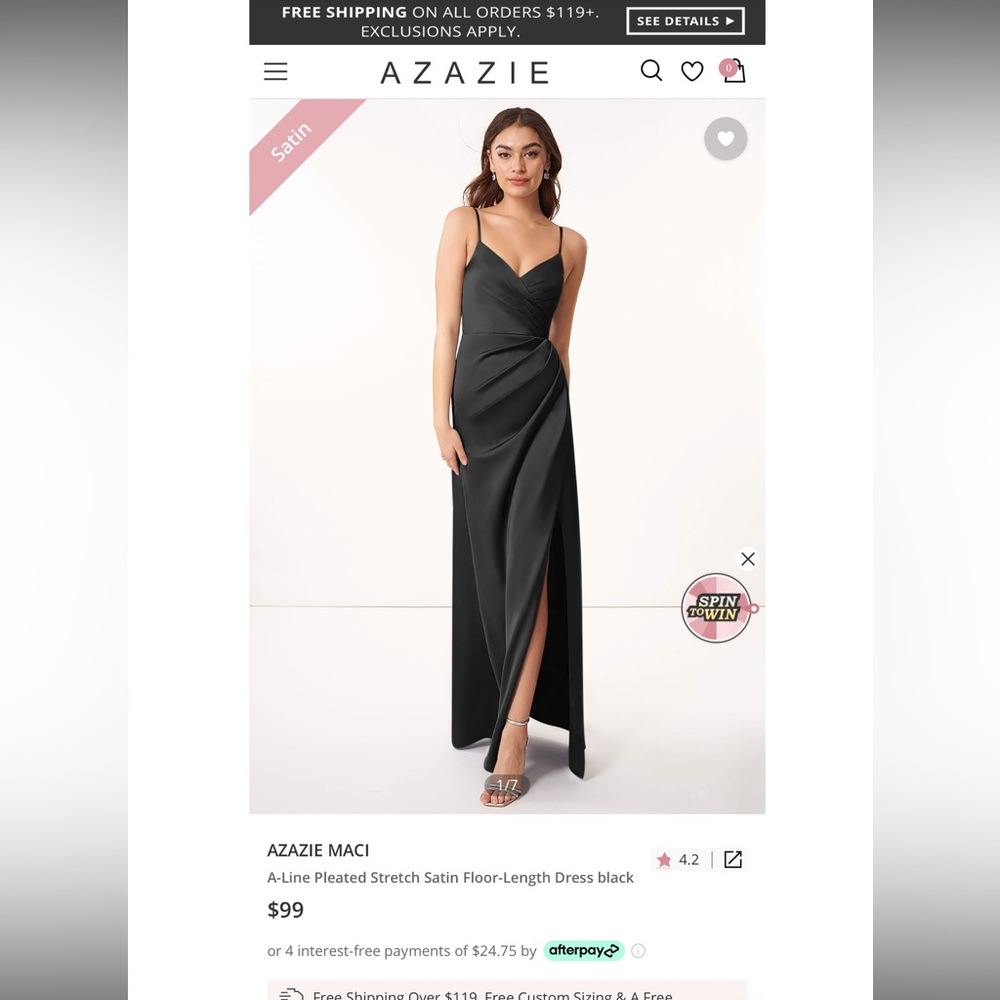Open the 4.2 rating reviews
The height and width of the screenshot is (1000, 1000).
[689, 859]
